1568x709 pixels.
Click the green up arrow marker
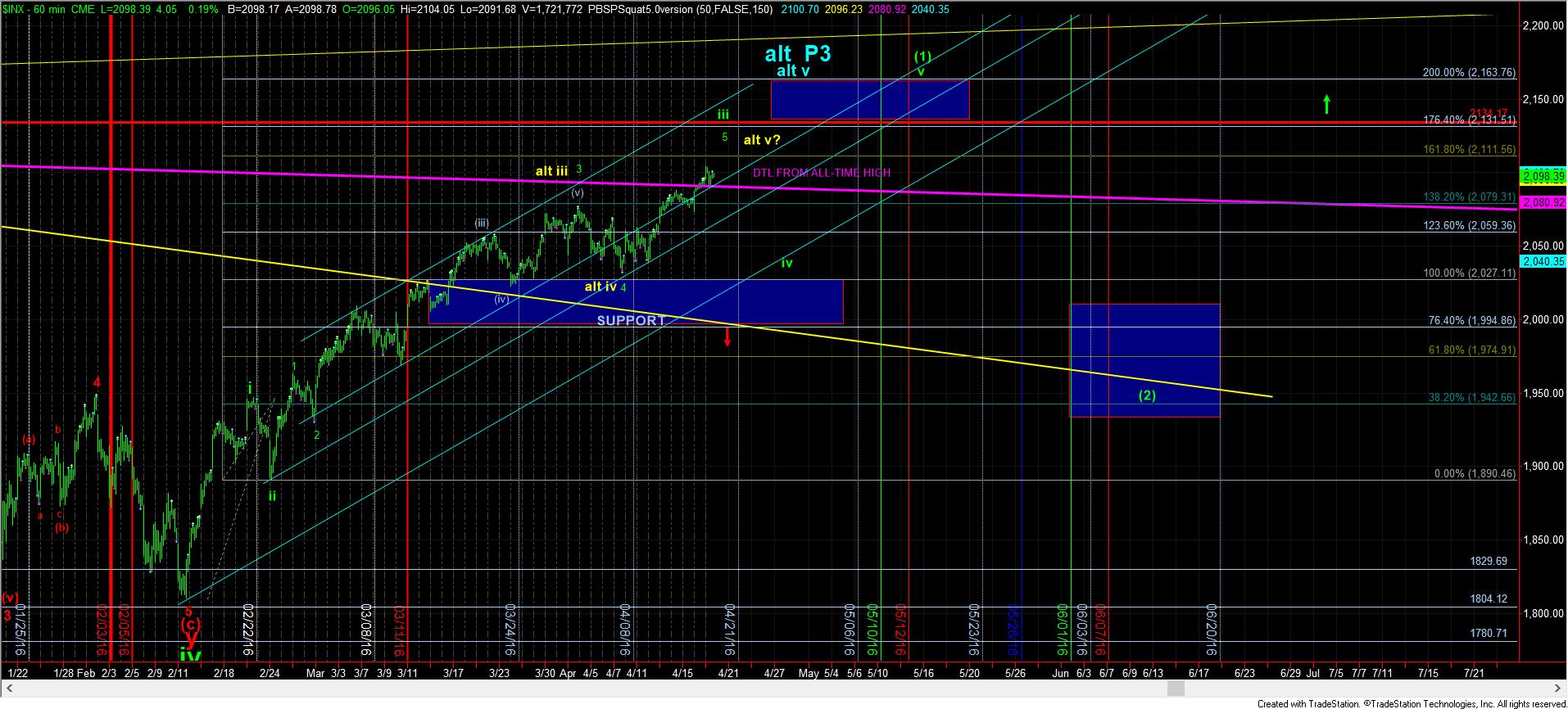coord(1326,104)
